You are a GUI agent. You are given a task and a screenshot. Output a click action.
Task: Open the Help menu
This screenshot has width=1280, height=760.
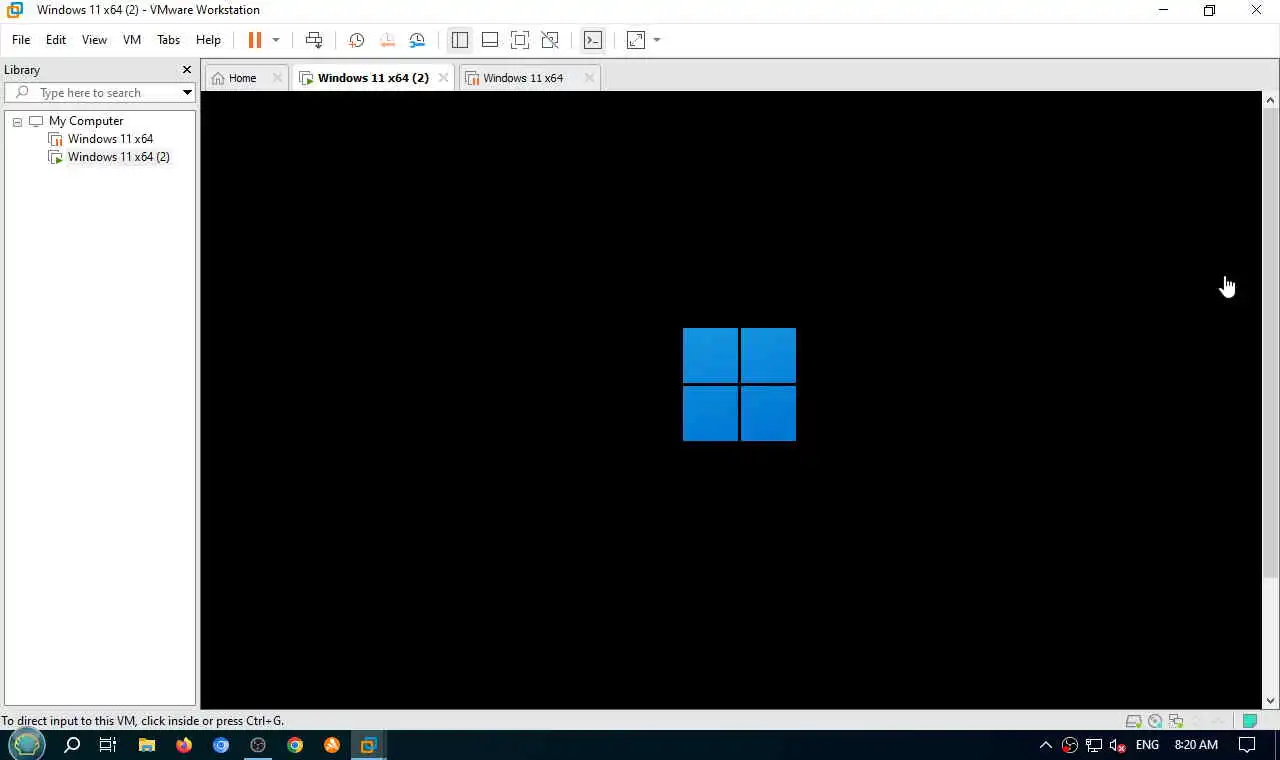(208, 40)
